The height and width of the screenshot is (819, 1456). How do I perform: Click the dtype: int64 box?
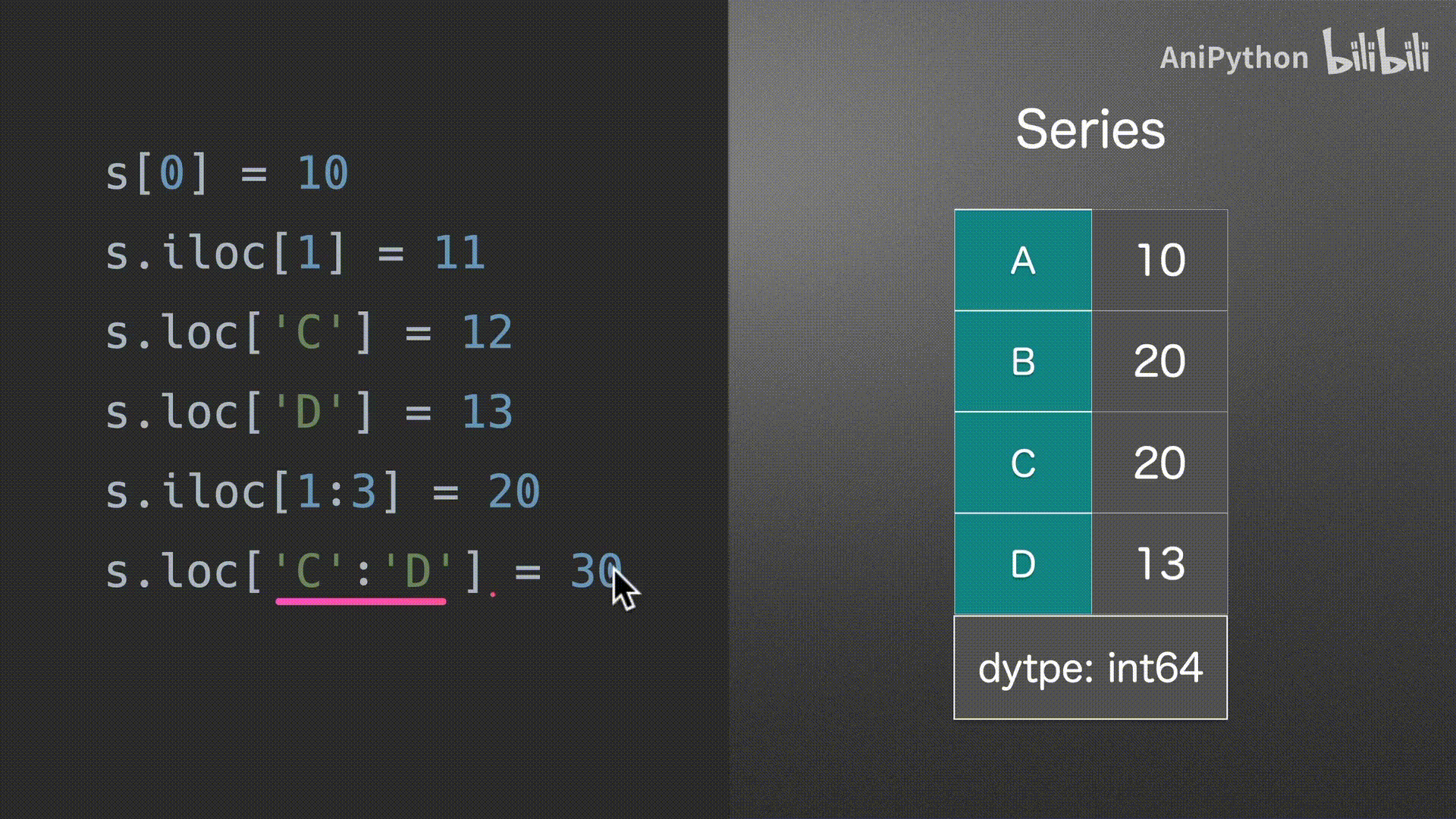tap(1090, 668)
